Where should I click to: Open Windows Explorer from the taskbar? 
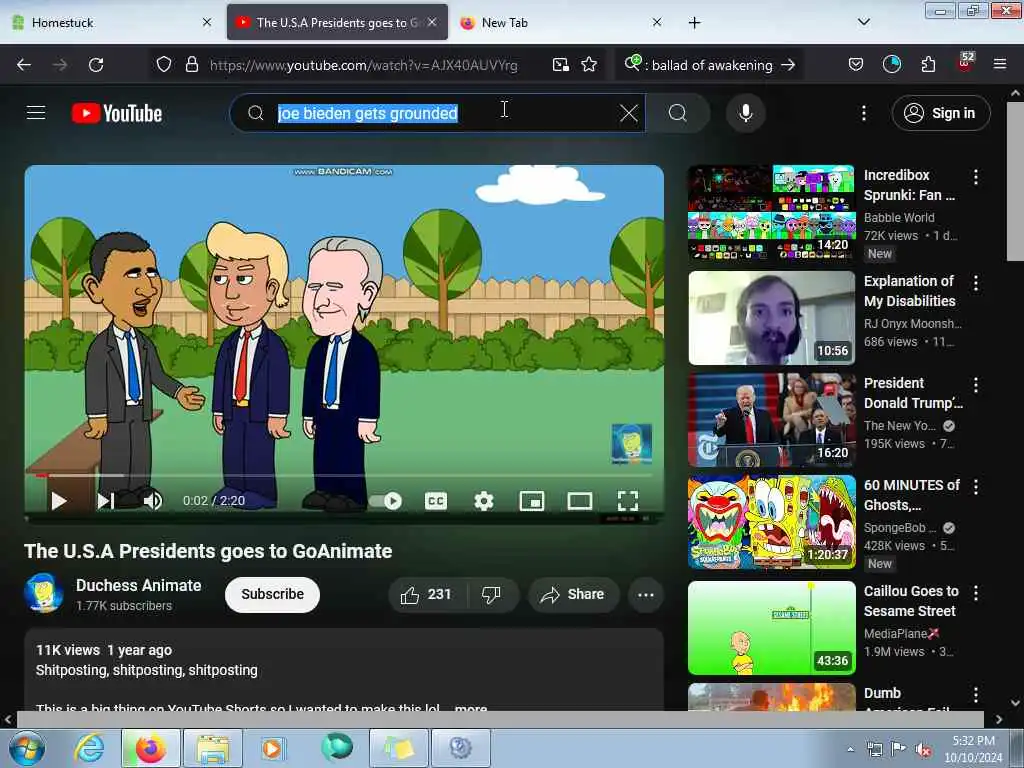tap(213, 748)
